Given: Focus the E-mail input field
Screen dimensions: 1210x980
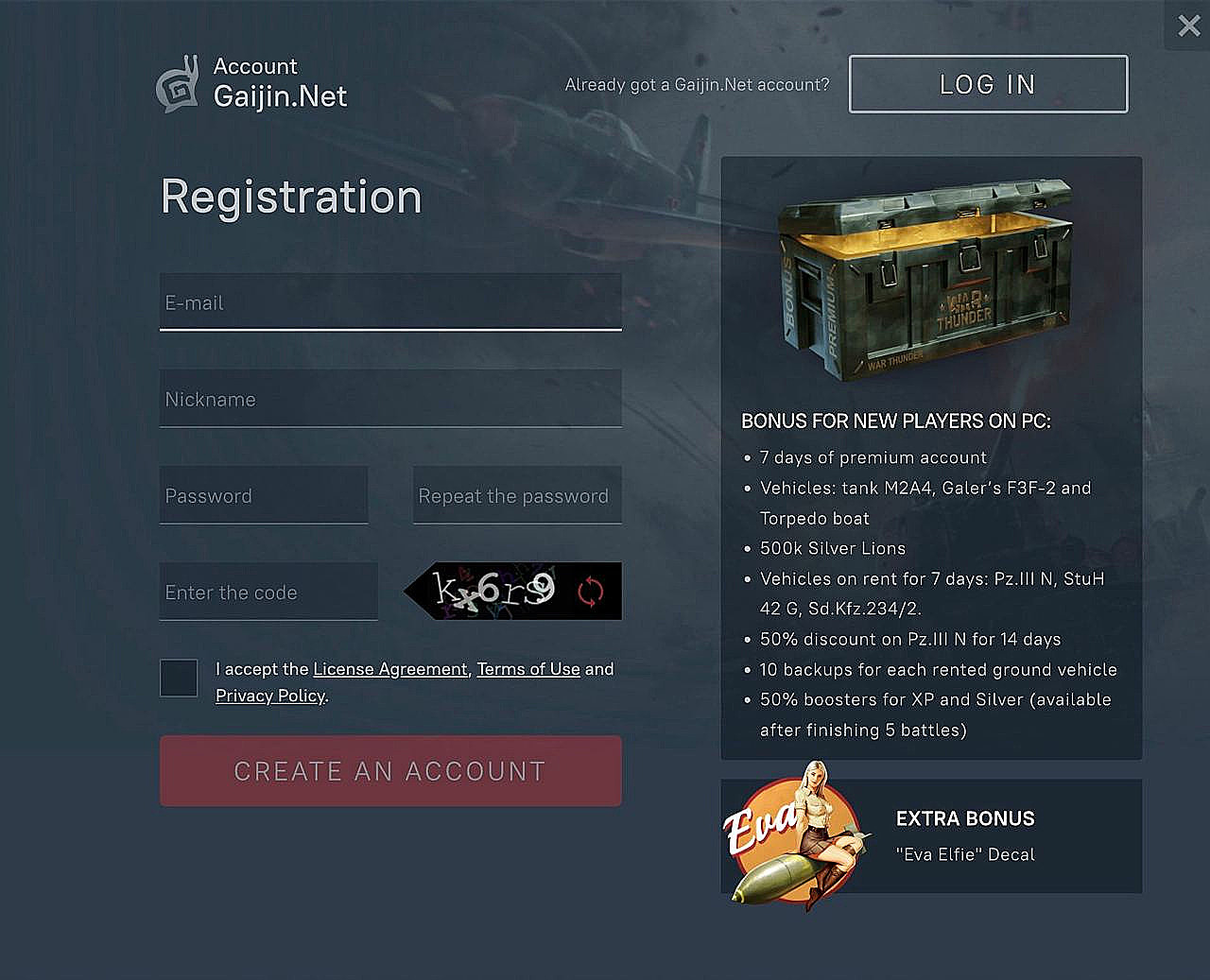Looking at the screenshot, I should 390,302.
